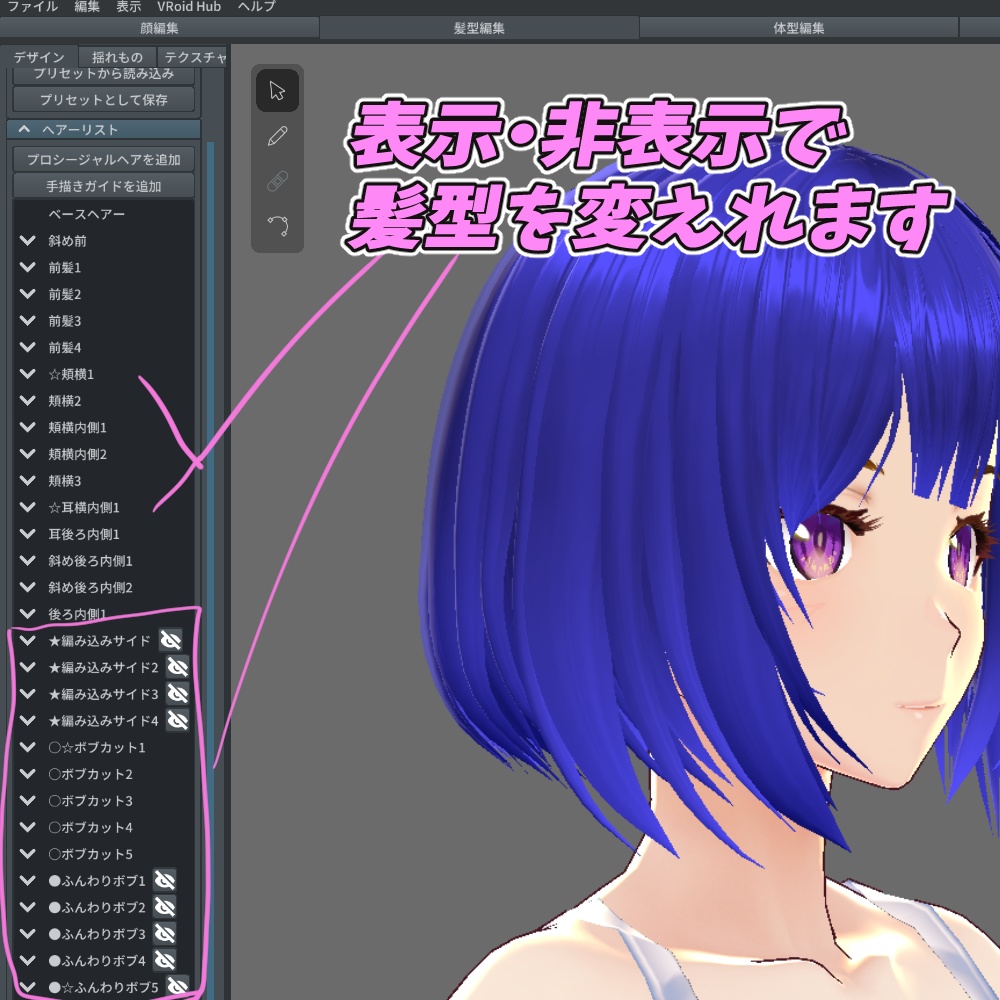The height and width of the screenshot is (1000, 1000).
Task: Switch to the テクスチャ tab
Action: 193,57
